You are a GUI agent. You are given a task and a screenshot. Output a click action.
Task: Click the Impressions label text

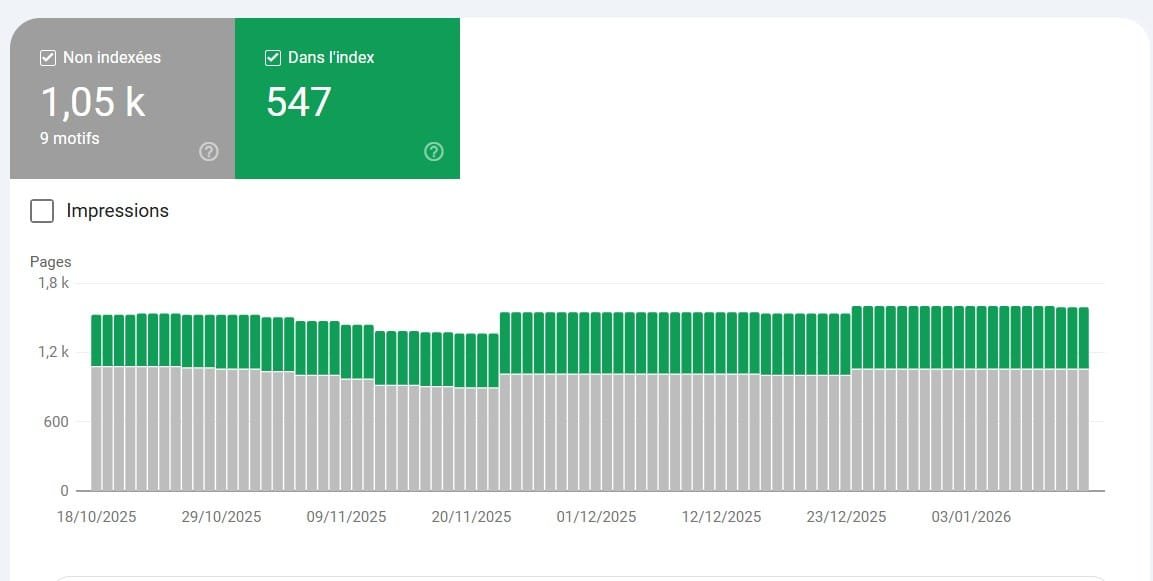pos(117,211)
